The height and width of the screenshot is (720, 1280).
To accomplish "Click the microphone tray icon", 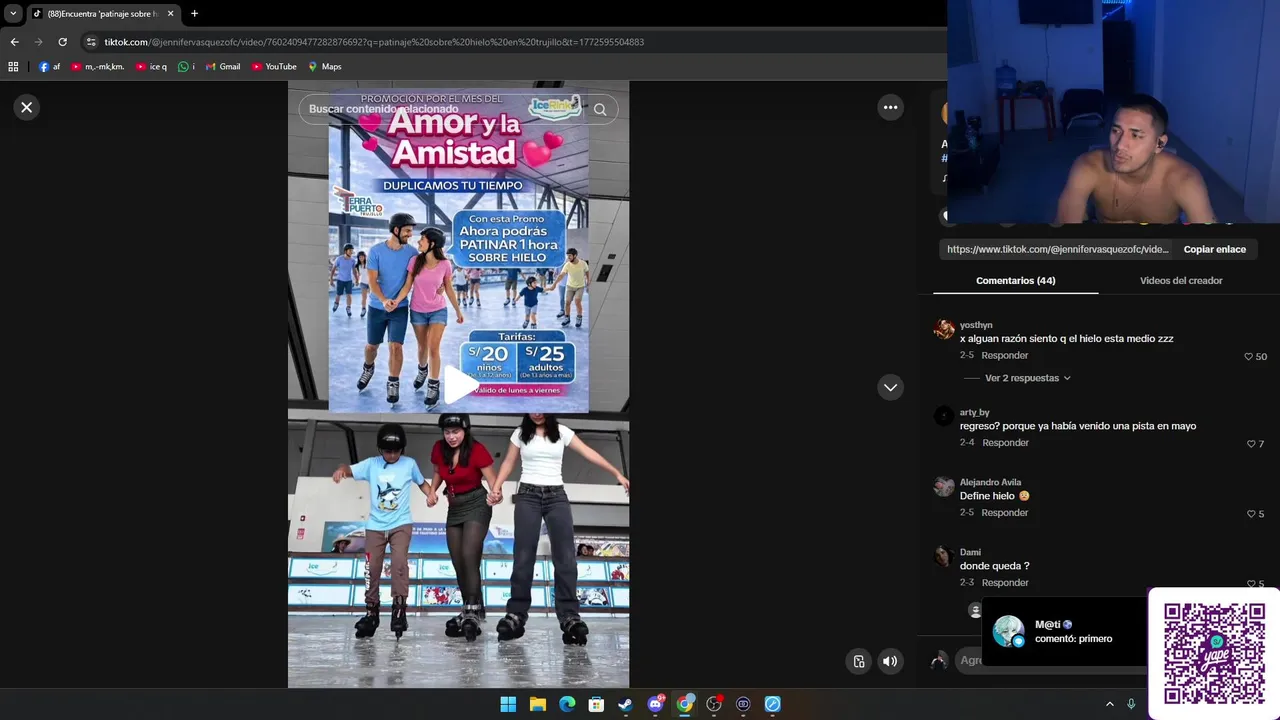I will point(1131,704).
